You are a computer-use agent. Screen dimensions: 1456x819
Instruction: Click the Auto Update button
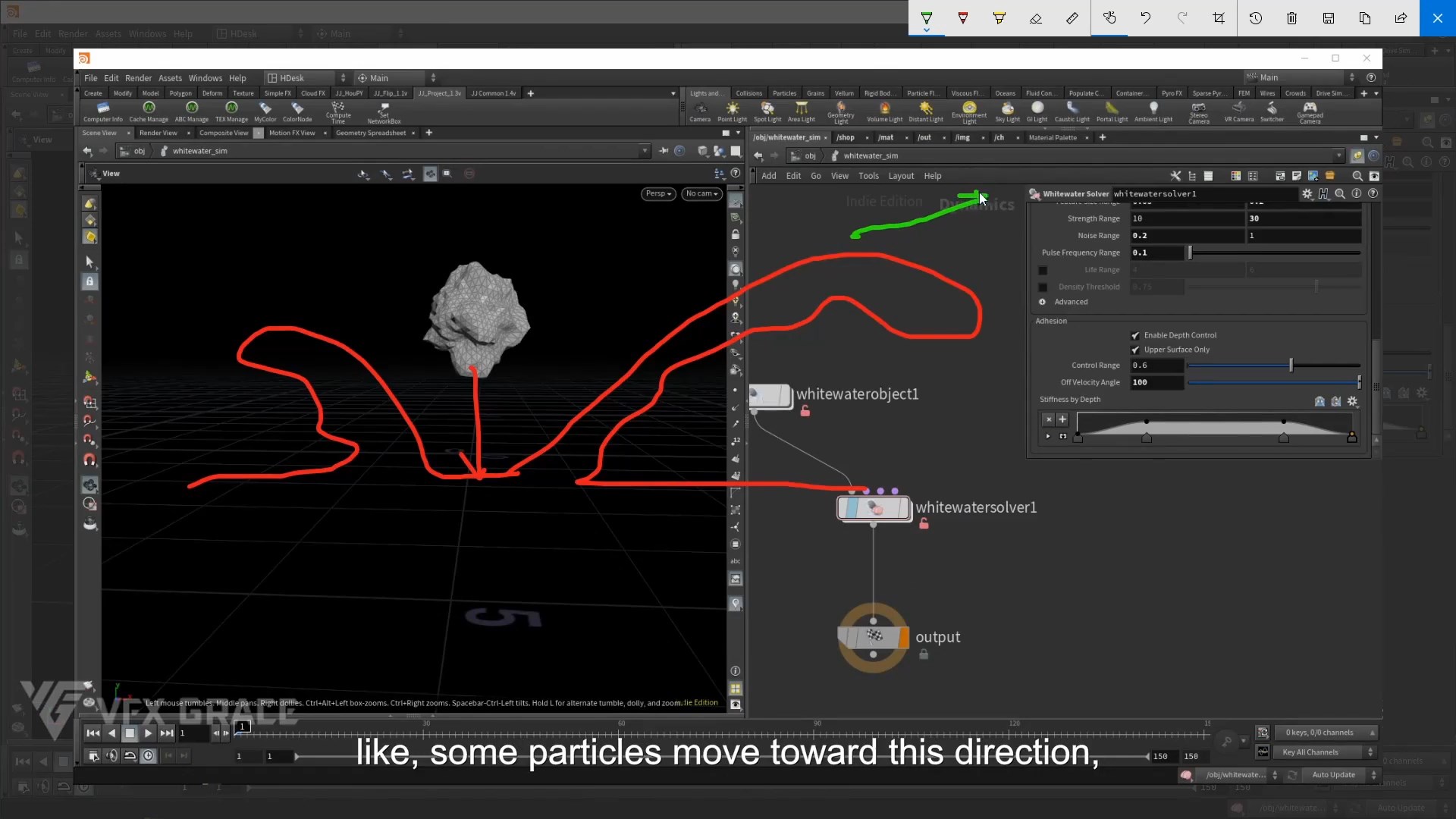coord(1333,775)
